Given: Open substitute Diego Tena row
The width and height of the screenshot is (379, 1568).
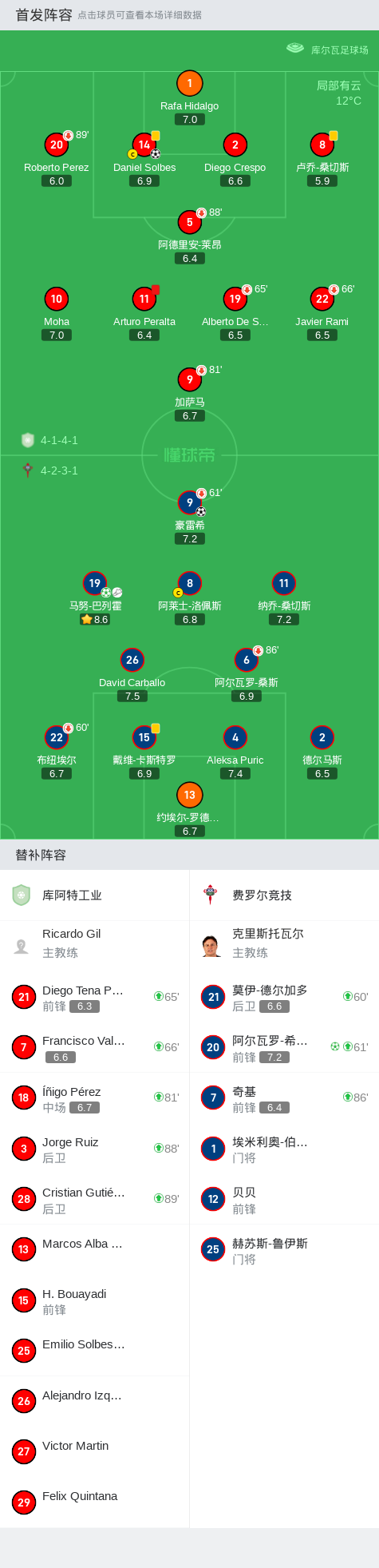Looking at the screenshot, I should 95,997.
